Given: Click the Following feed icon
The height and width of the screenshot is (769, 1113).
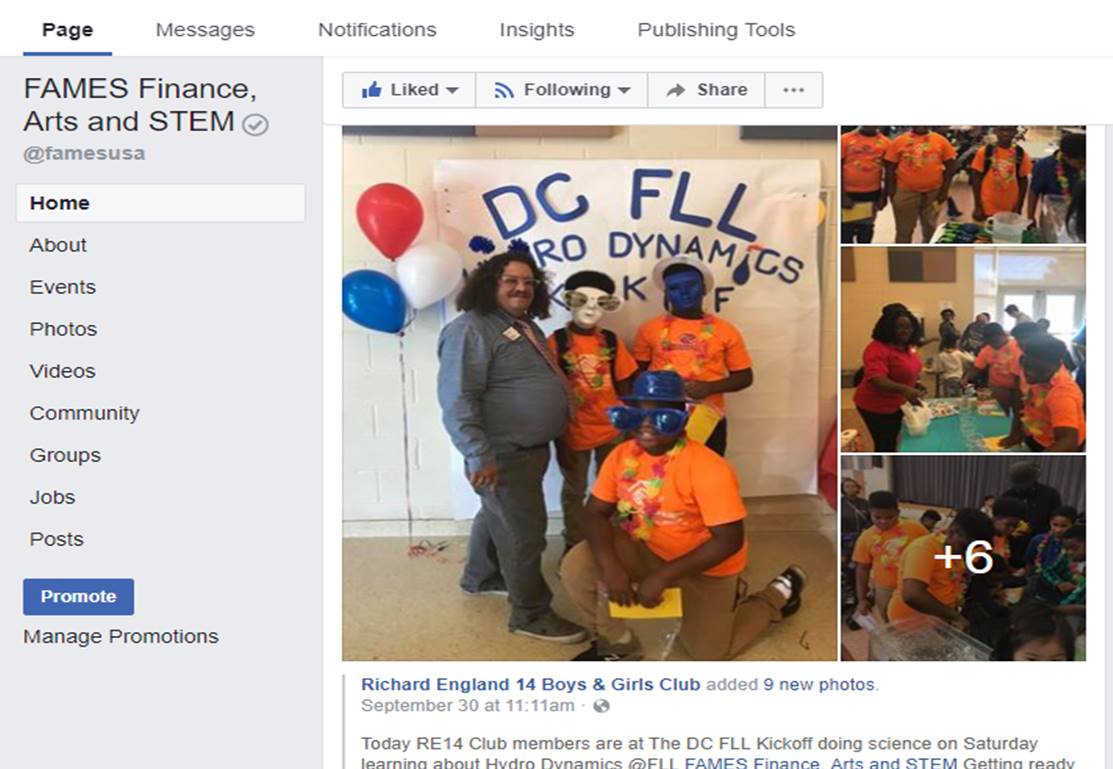Looking at the screenshot, I should tap(503, 90).
